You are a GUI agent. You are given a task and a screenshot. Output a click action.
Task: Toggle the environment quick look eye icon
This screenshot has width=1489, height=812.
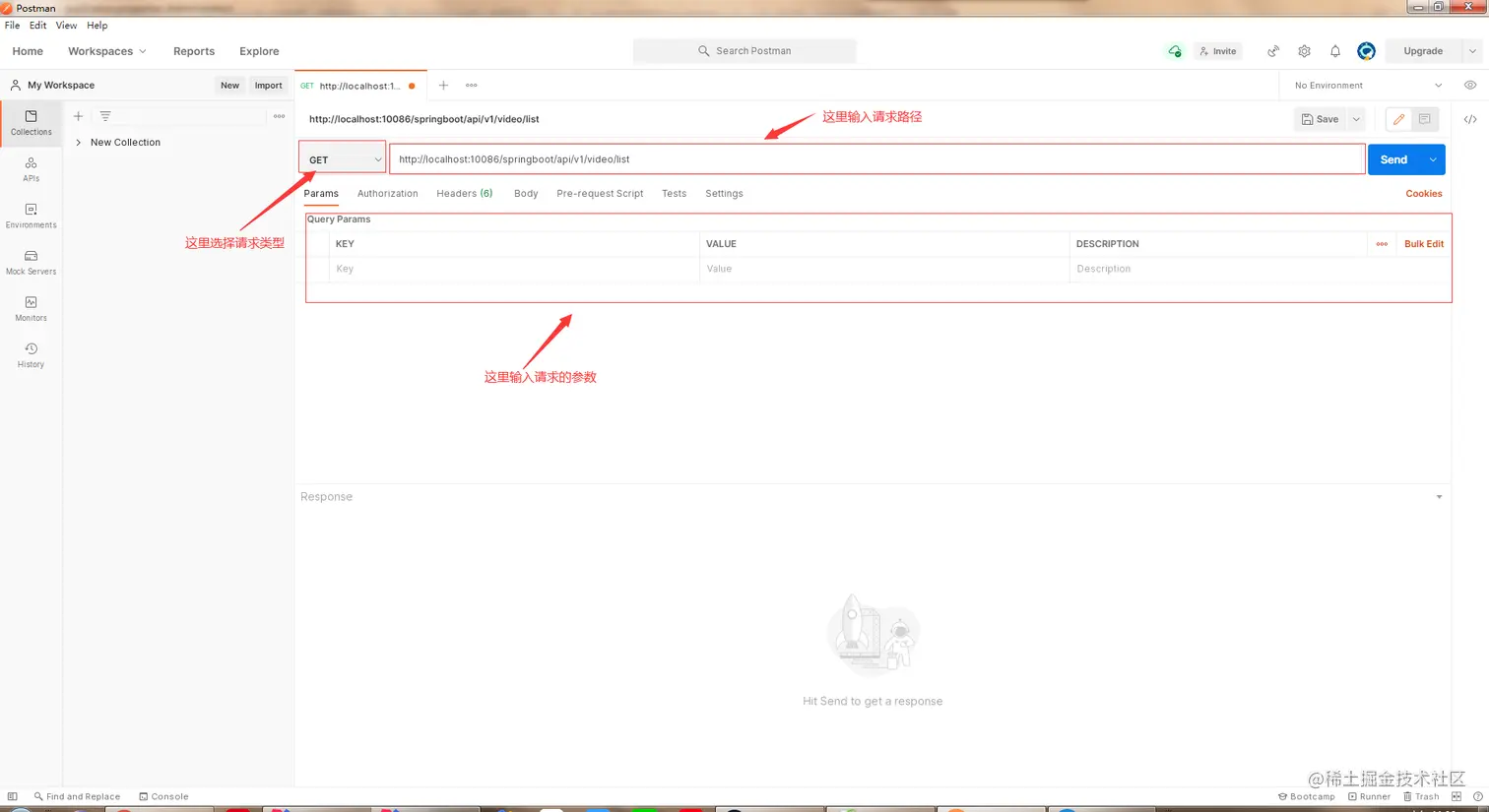pyautogui.click(x=1470, y=86)
